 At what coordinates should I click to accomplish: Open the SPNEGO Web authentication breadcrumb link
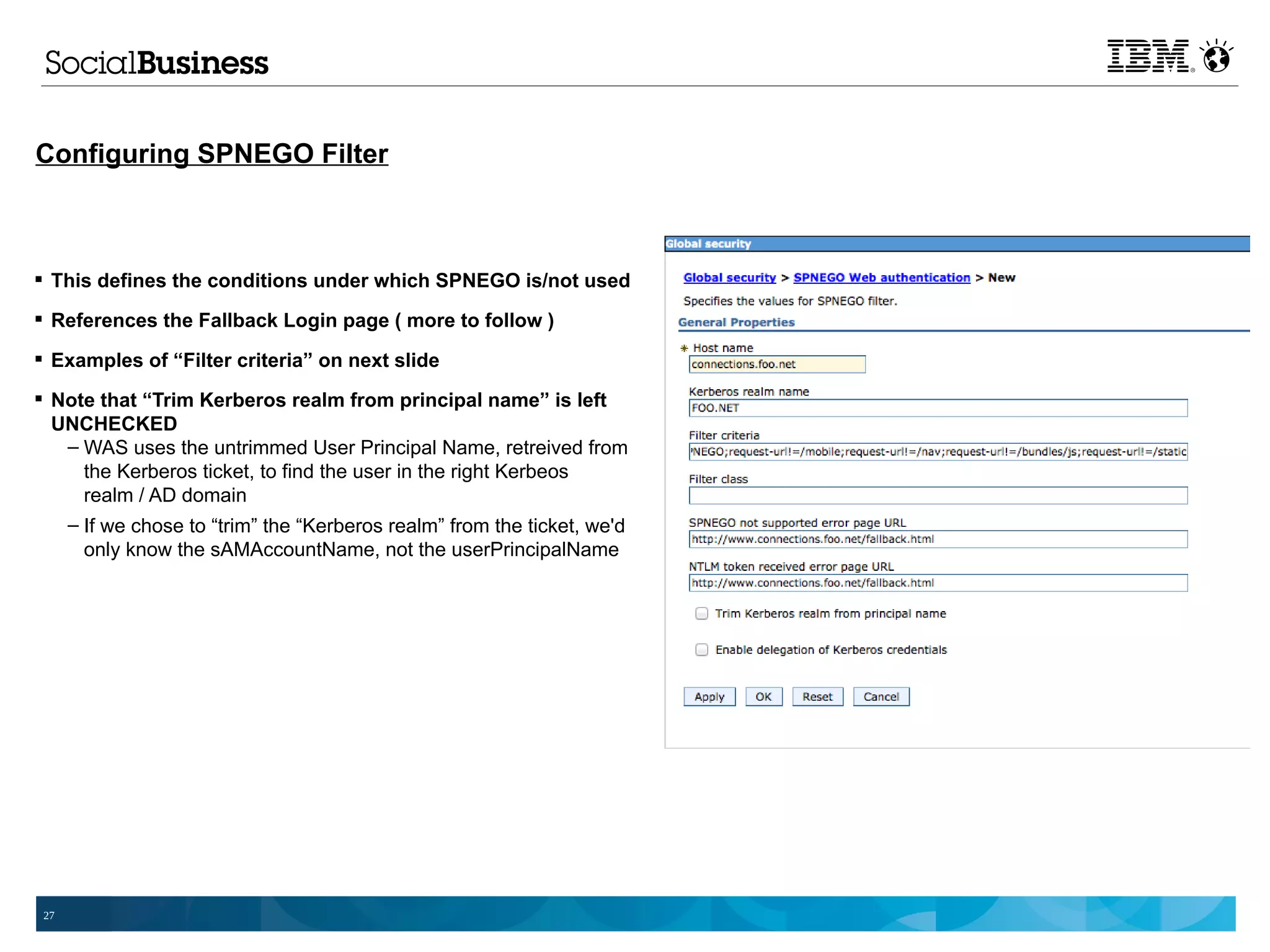pyautogui.click(x=882, y=278)
